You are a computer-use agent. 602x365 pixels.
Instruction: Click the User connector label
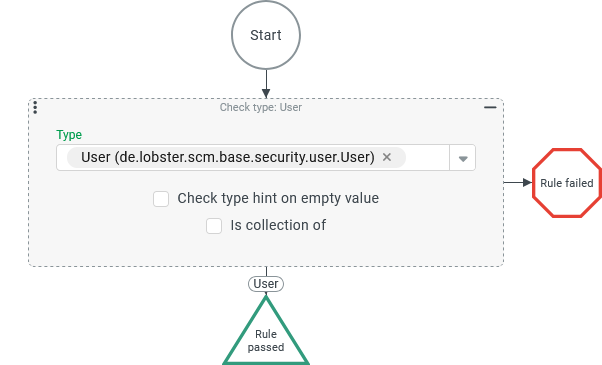pos(266,284)
